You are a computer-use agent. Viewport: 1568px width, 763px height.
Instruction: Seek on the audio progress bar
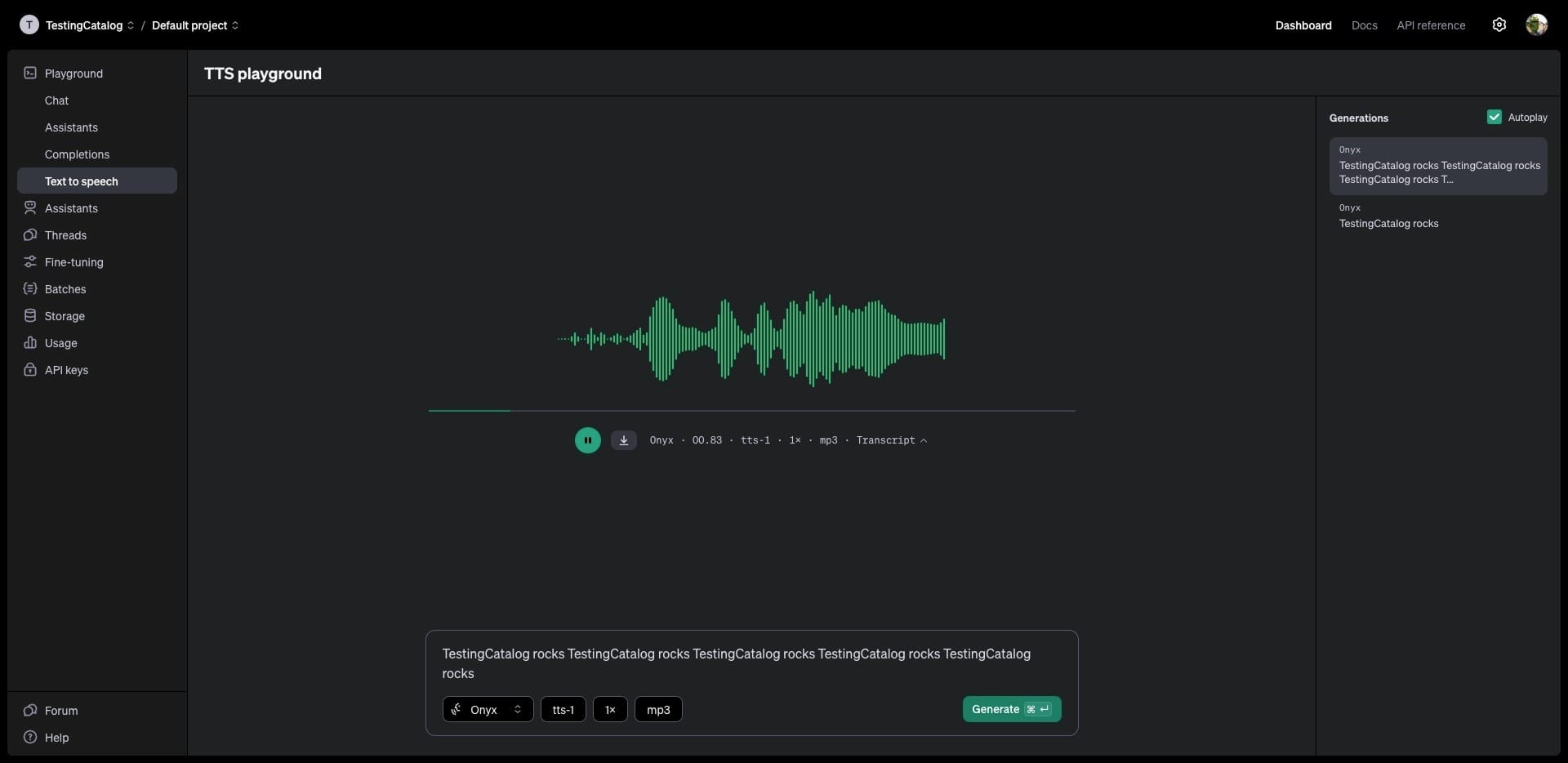click(751, 411)
